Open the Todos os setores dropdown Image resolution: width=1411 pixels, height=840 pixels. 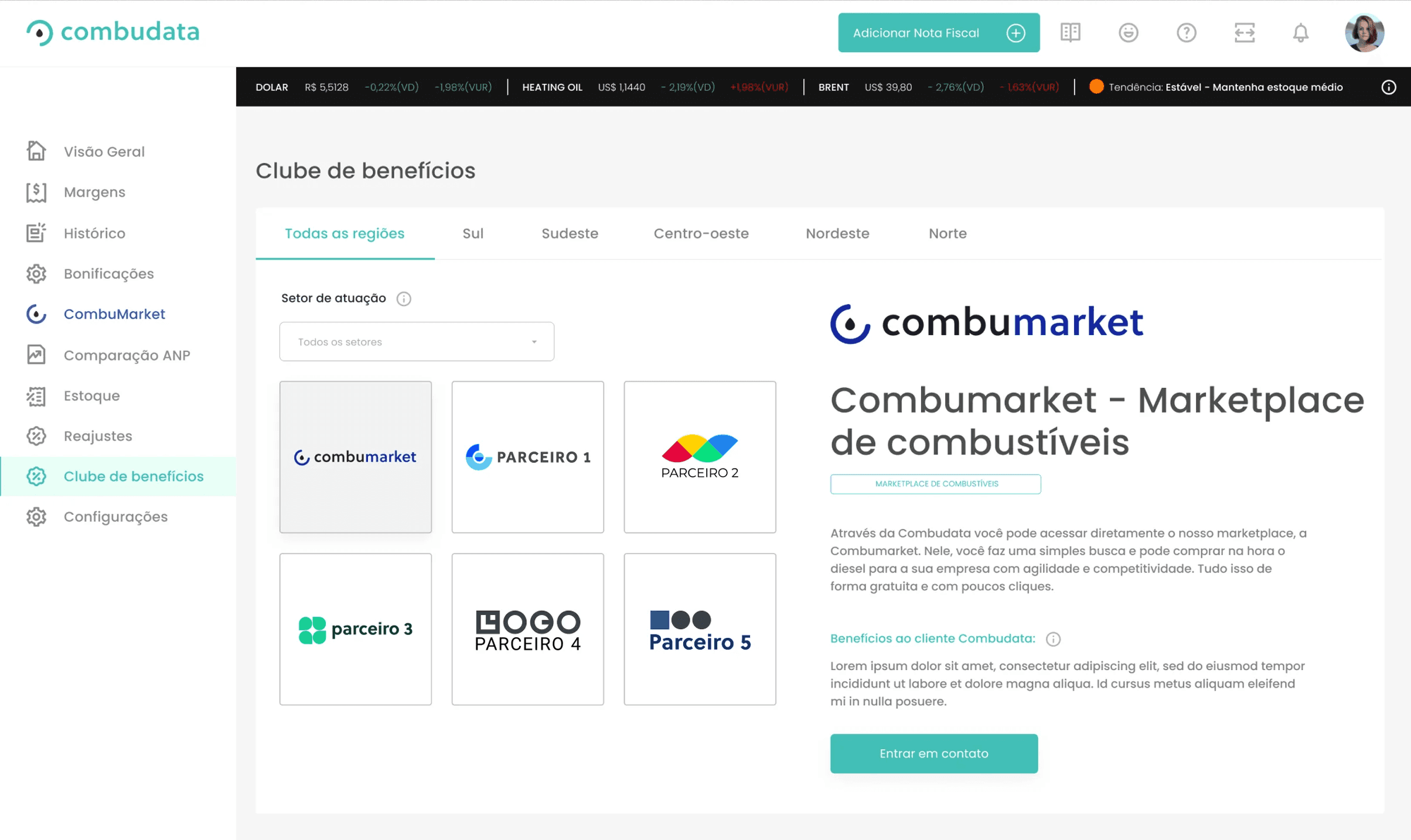click(x=416, y=342)
